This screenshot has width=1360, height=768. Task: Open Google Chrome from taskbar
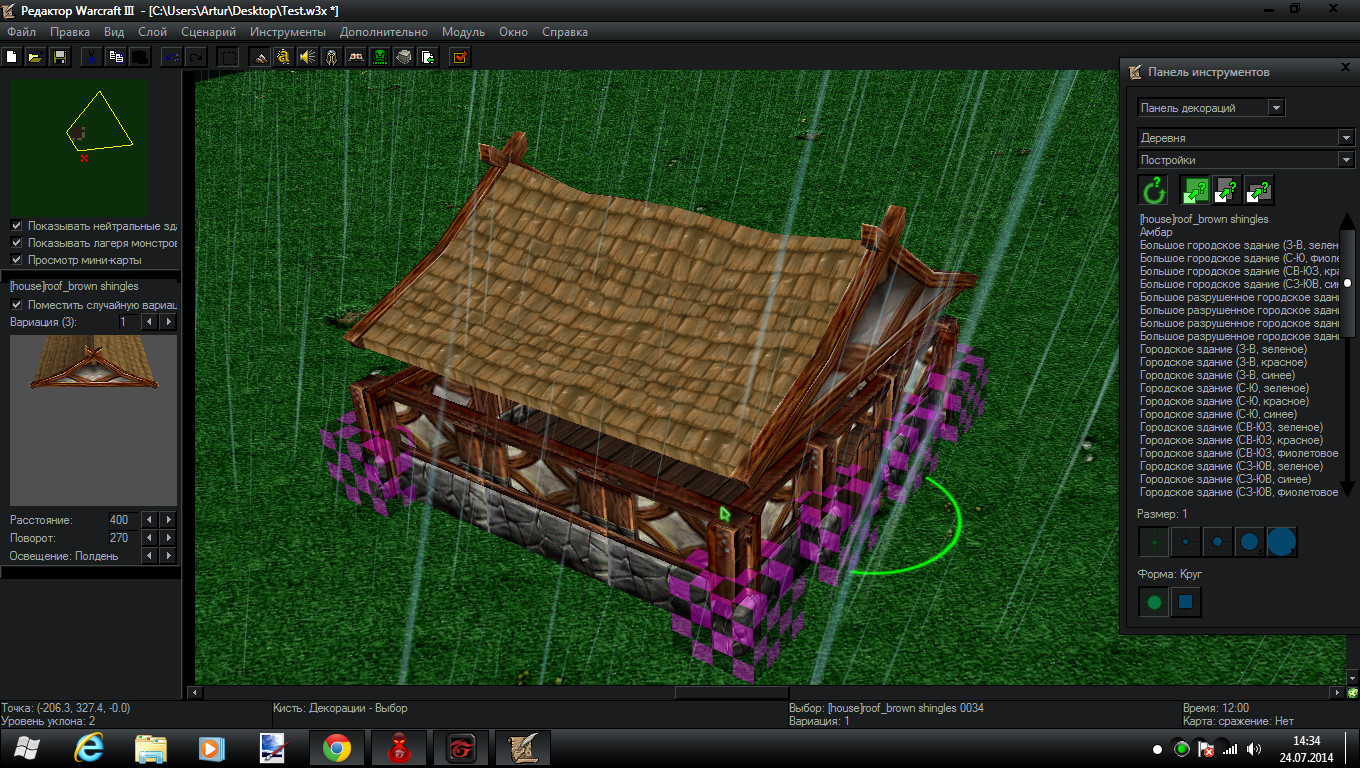click(x=336, y=748)
